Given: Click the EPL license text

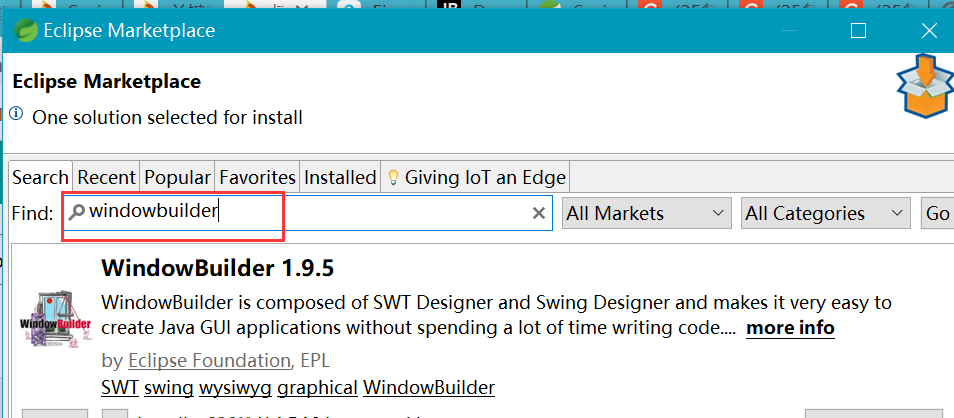Looking at the screenshot, I should click(315, 361).
